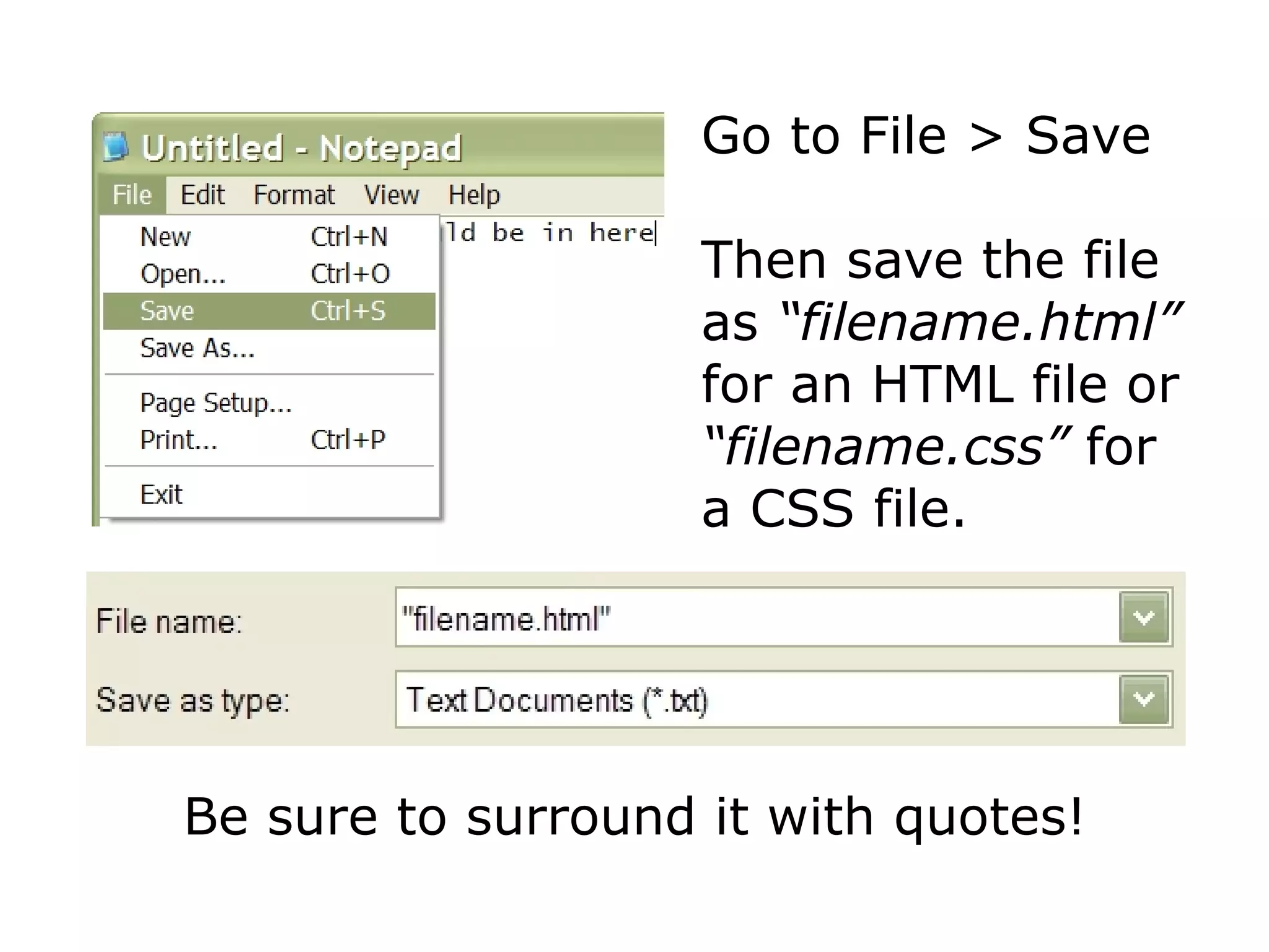The width and height of the screenshot is (1269, 952).
Task: Click in the Notepad text editing area
Action: (x=551, y=372)
